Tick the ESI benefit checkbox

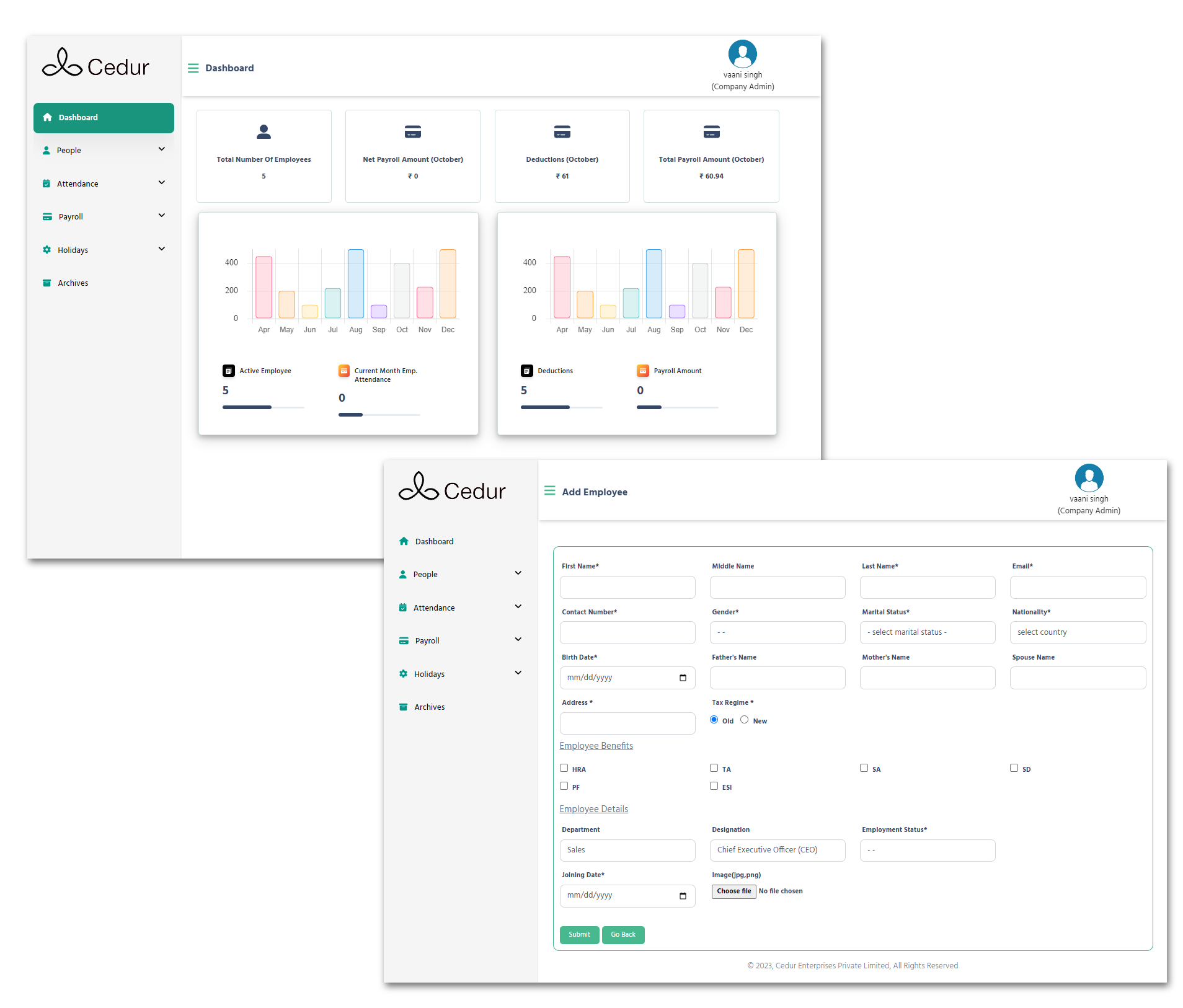tap(714, 786)
